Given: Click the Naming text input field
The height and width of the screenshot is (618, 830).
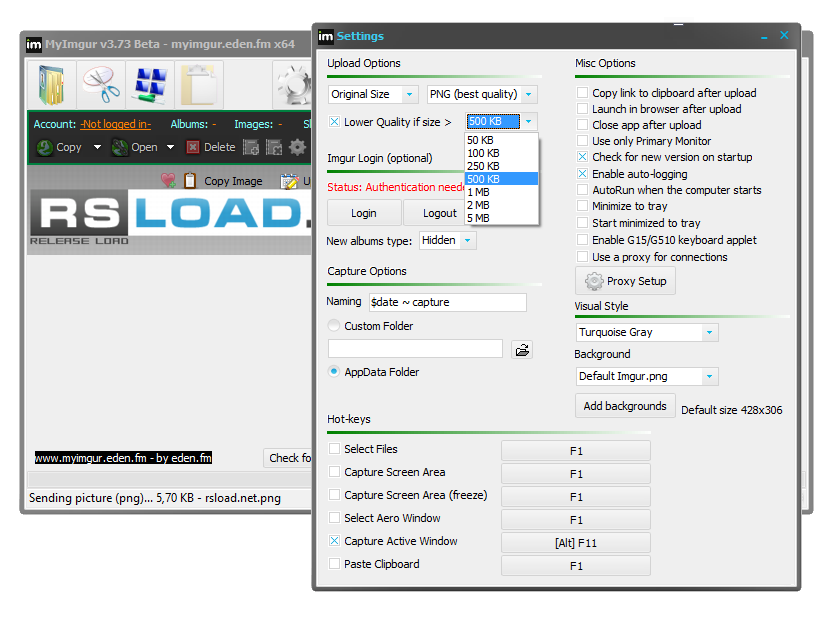Looking at the screenshot, I should (x=447, y=302).
